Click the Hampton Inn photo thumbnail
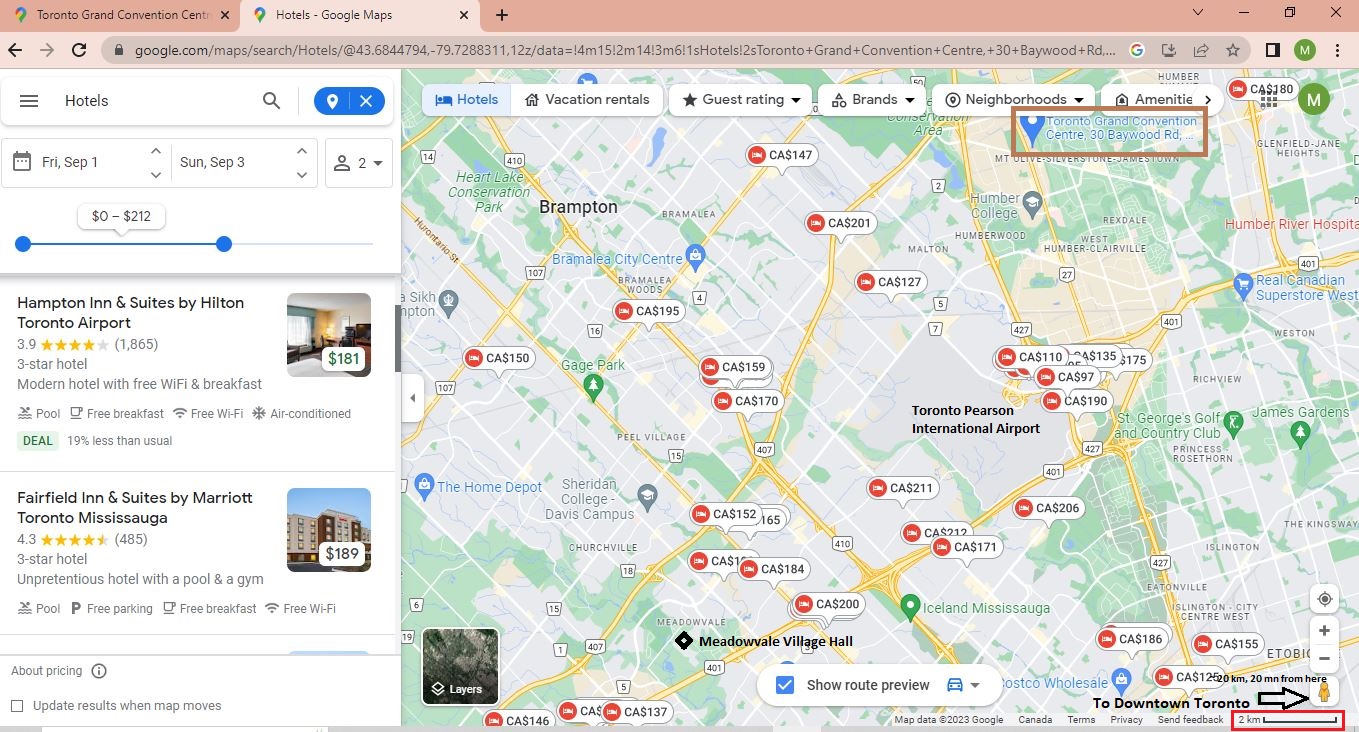The width and height of the screenshot is (1359, 732). coord(329,335)
